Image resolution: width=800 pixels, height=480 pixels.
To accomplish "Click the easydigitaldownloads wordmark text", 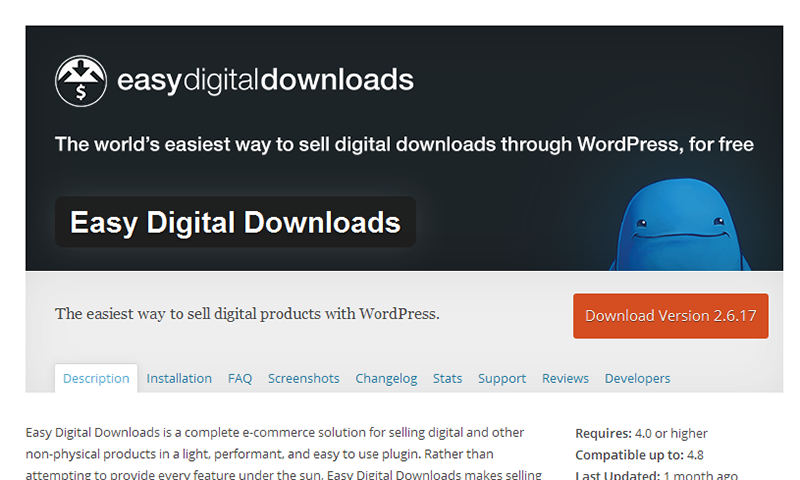I will click(265, 80).
